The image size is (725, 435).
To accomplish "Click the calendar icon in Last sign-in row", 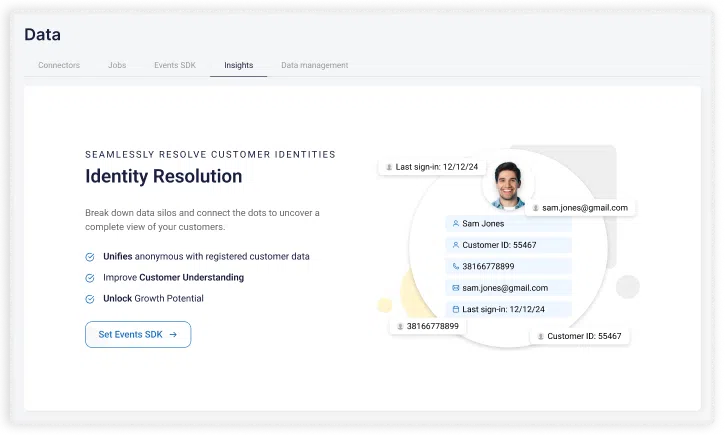I will (456, 309).
